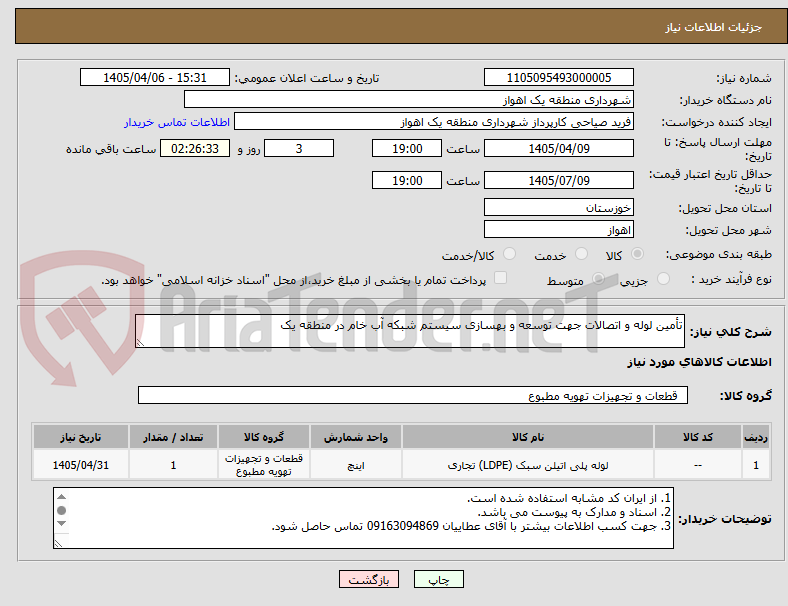Click the گروه کالا column header
Image resolution: width=788 pixels, height=606 pixels.
point(263,437)
